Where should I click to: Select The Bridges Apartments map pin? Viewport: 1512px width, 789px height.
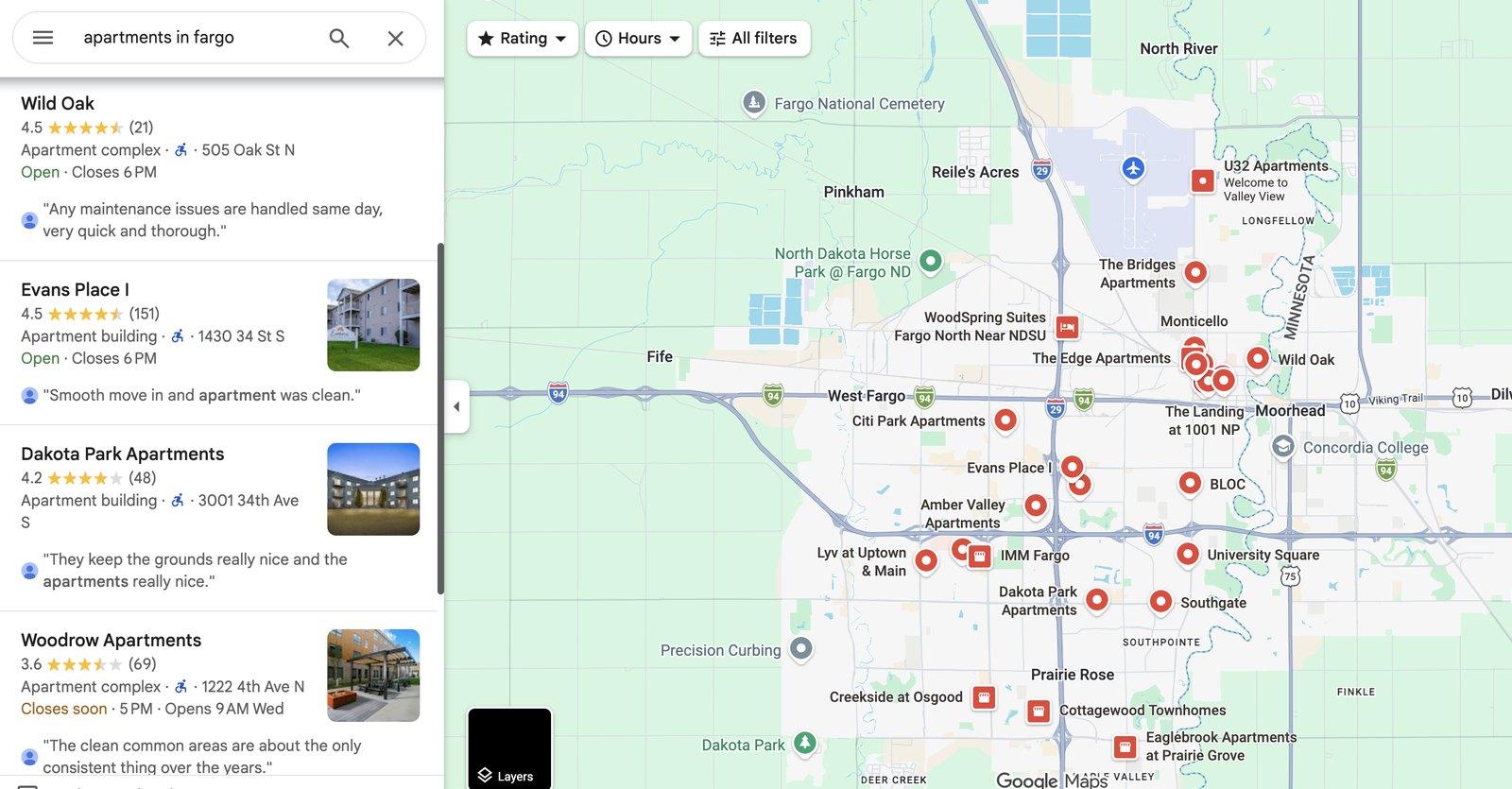click(1195, 272)
